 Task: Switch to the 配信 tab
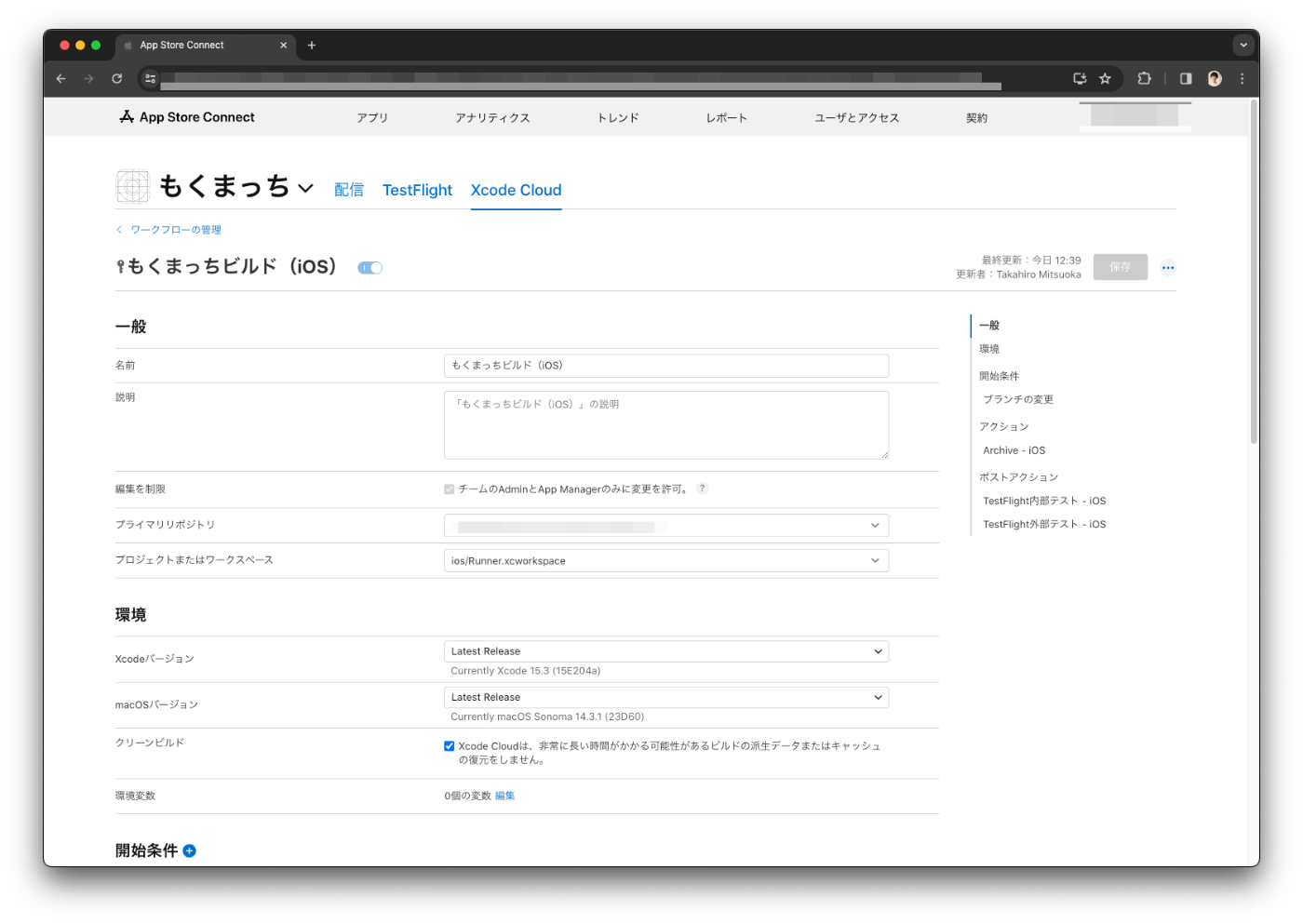[x=349, y=190]
